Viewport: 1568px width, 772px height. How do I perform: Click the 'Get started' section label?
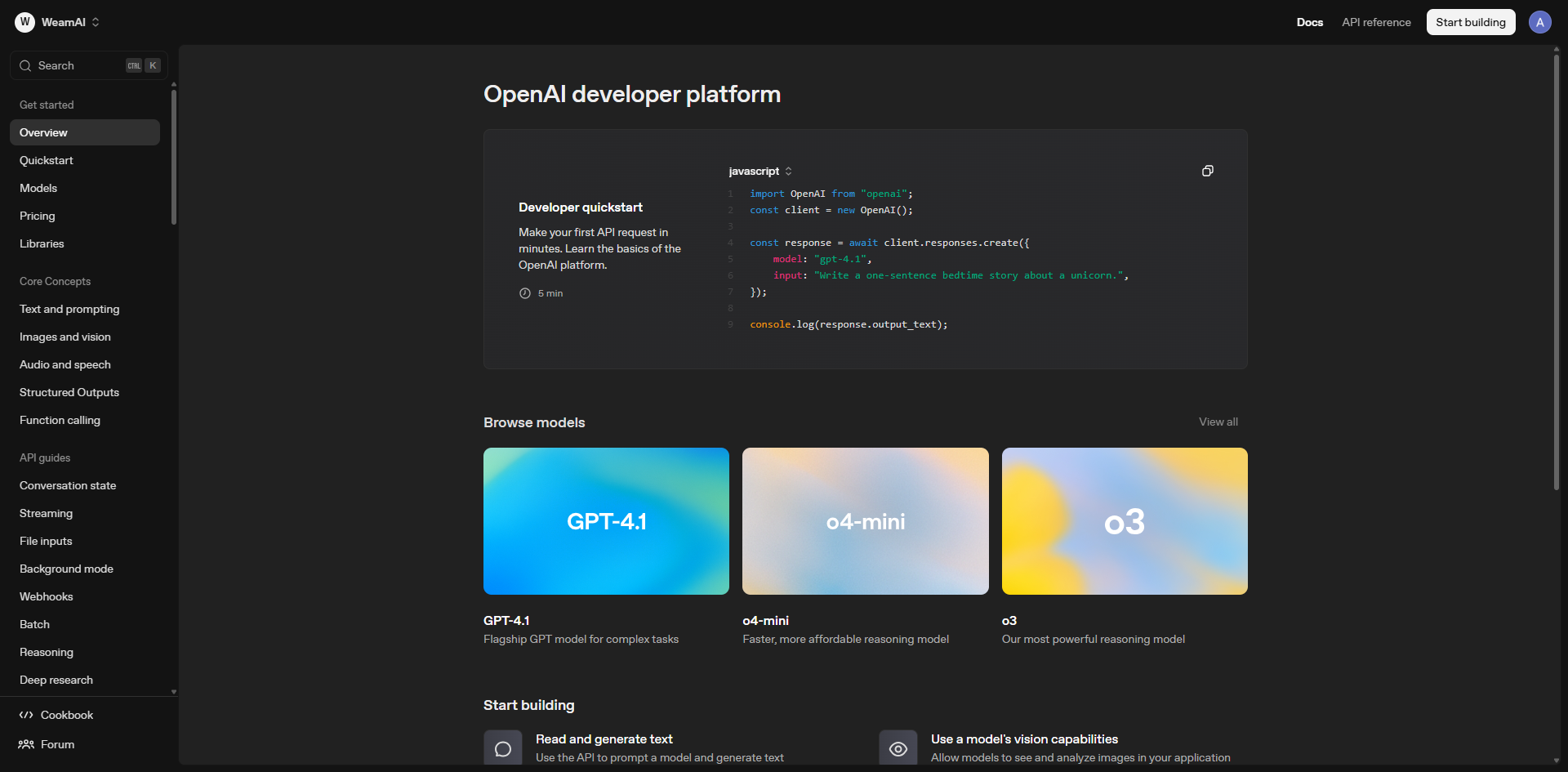pos(47,105)
